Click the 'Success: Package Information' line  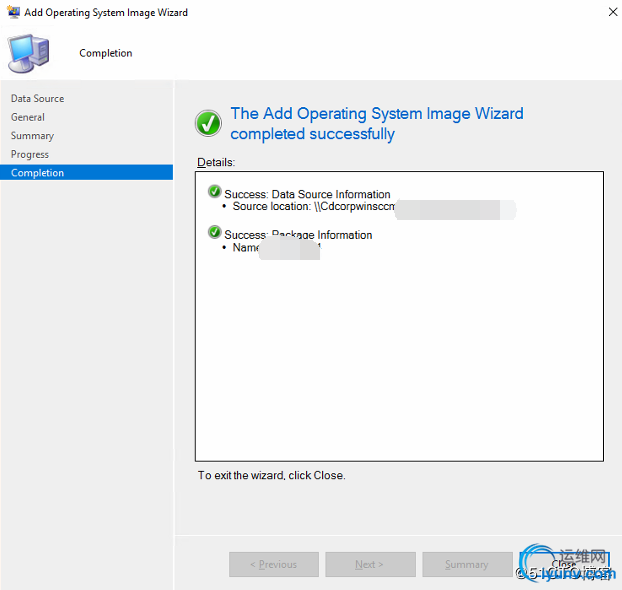298,235
